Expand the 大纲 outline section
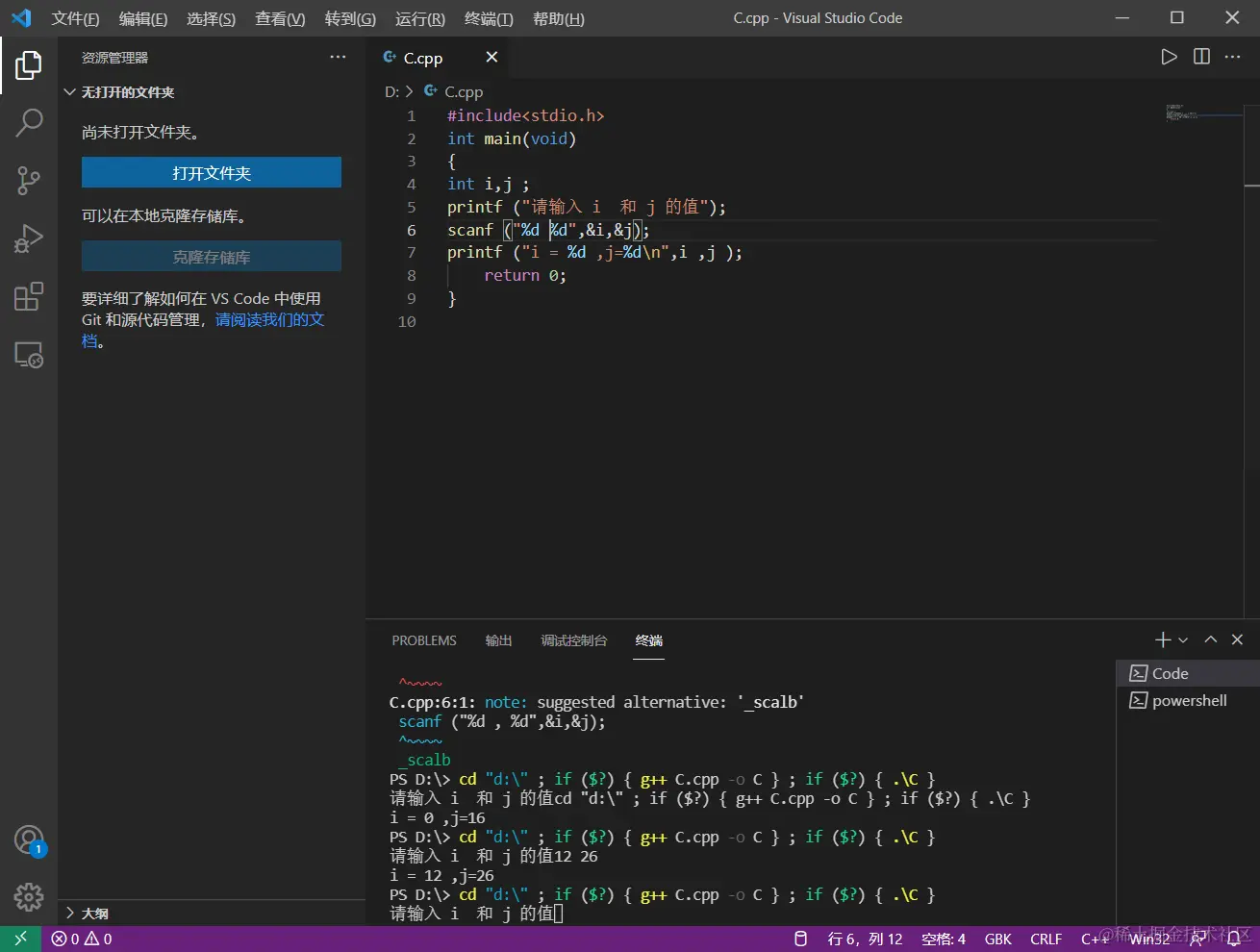 tap(69, 913)
